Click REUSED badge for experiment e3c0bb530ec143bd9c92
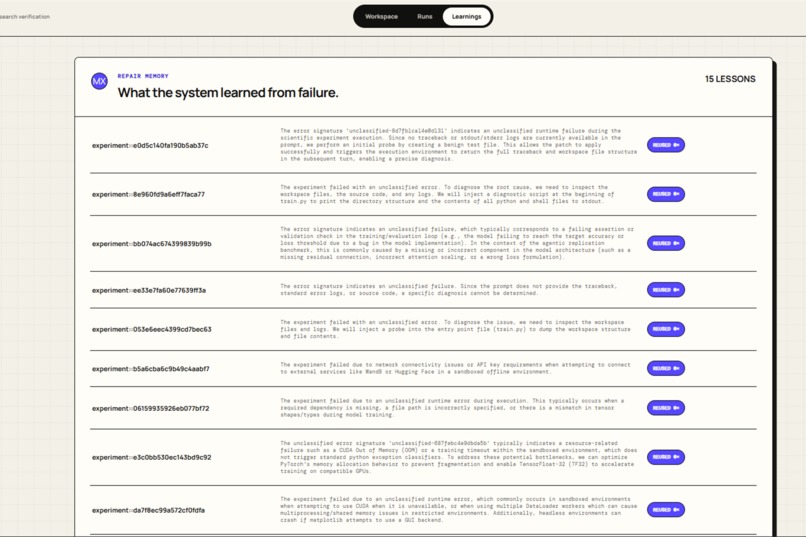The width and height of the screenshot is (806, 537). (666, 457)
